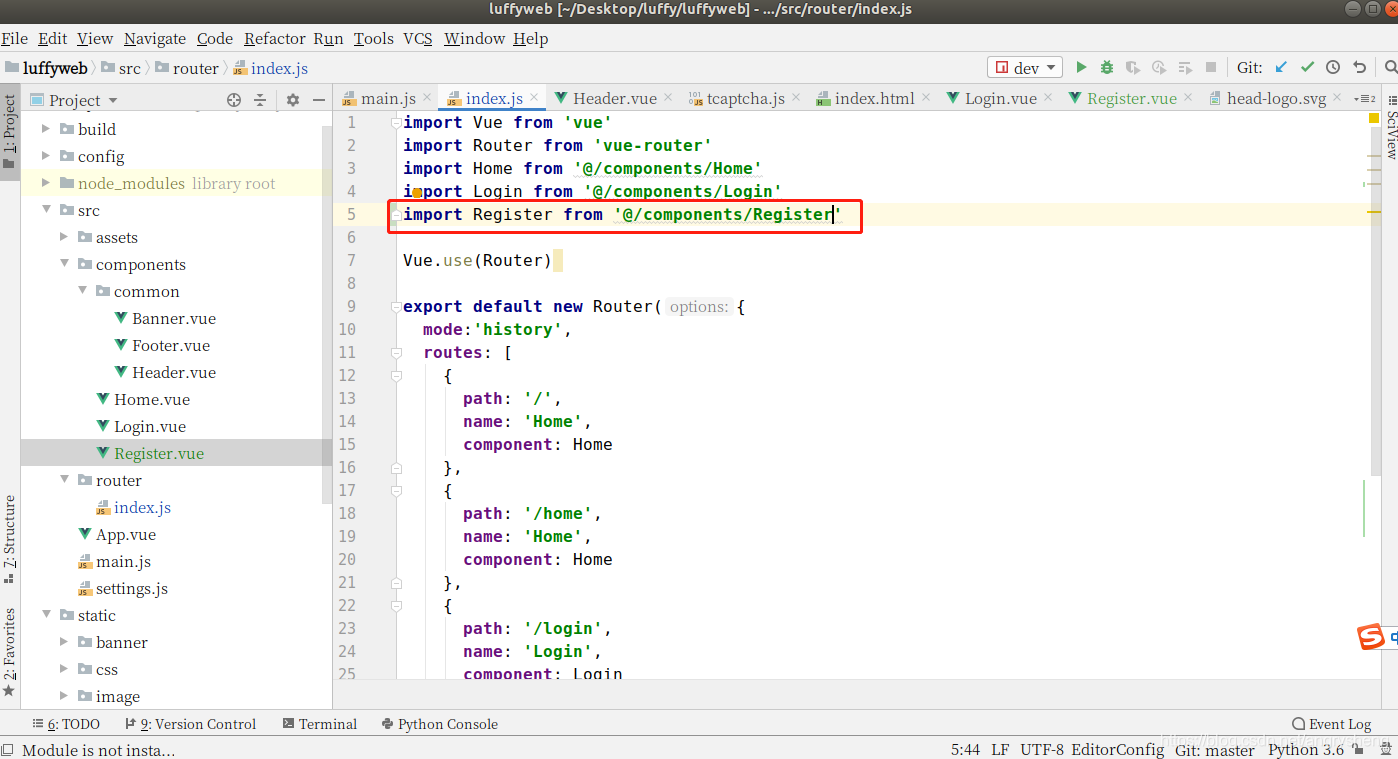Click the Git Commit green checkmark

pyautogui.click(x=1307, y=67)
